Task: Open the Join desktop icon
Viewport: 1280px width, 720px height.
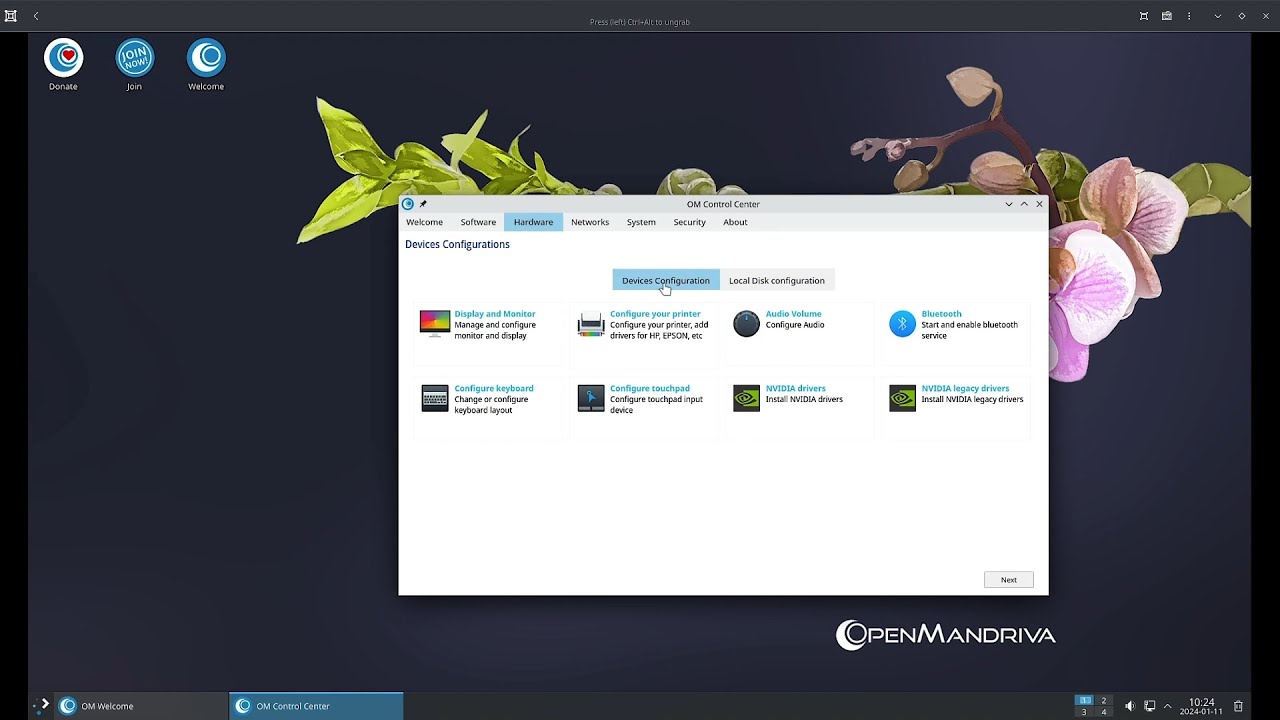Action: 134,65
